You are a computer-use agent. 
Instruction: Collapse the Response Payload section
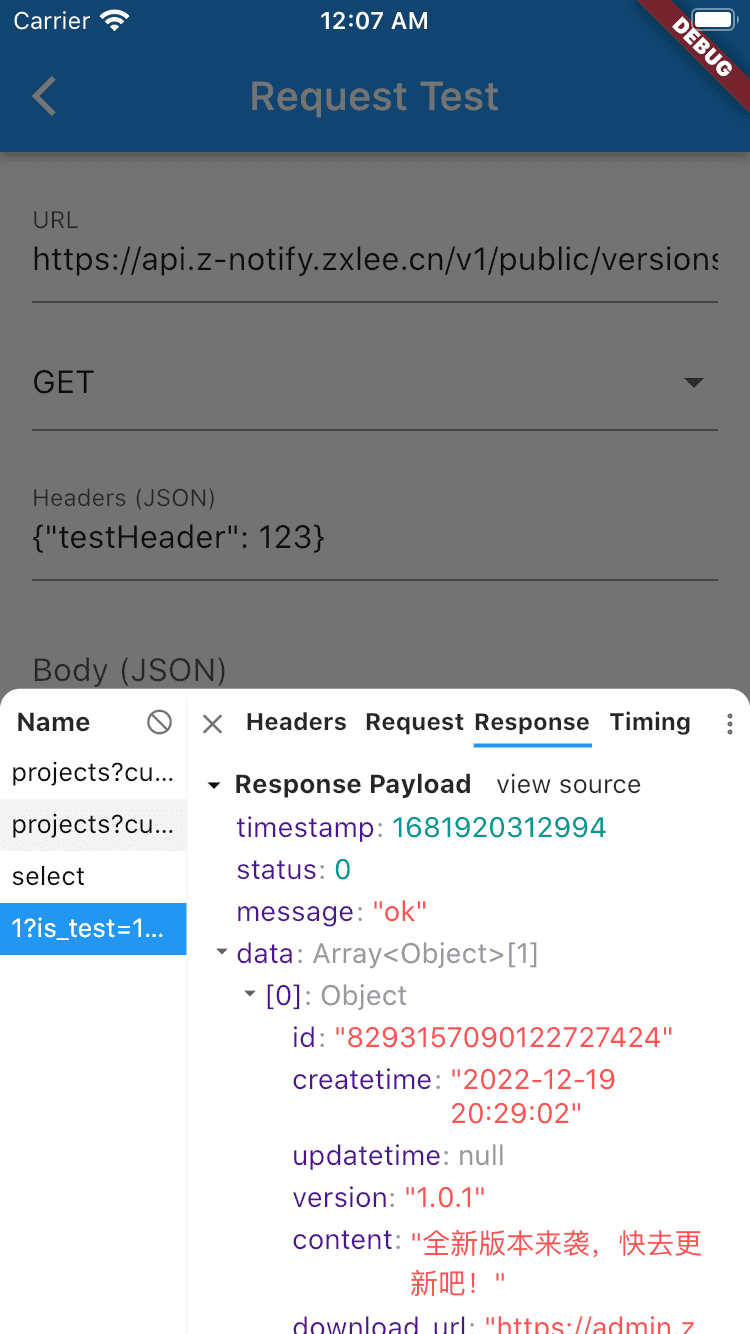[213, 786]
